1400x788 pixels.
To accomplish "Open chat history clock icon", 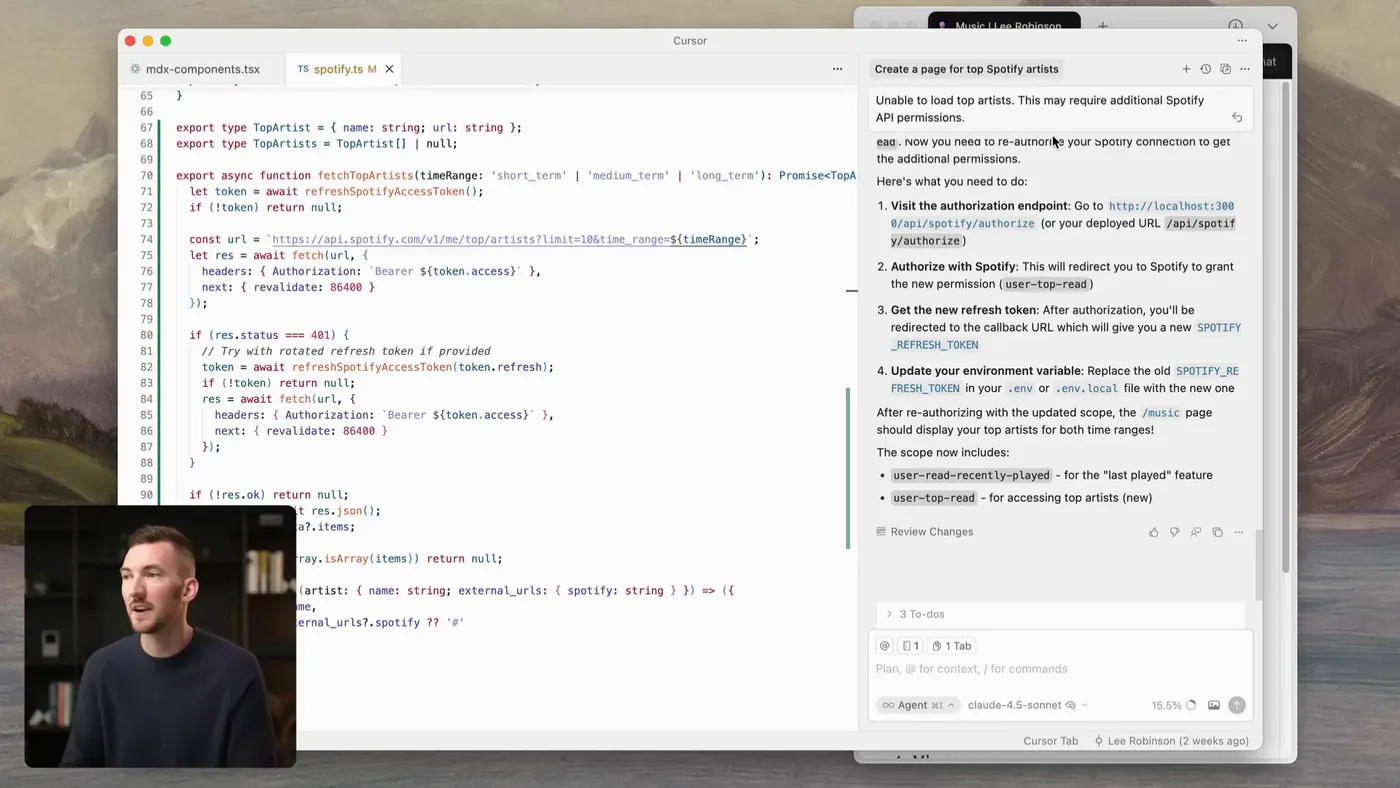I will (1205, 69).
